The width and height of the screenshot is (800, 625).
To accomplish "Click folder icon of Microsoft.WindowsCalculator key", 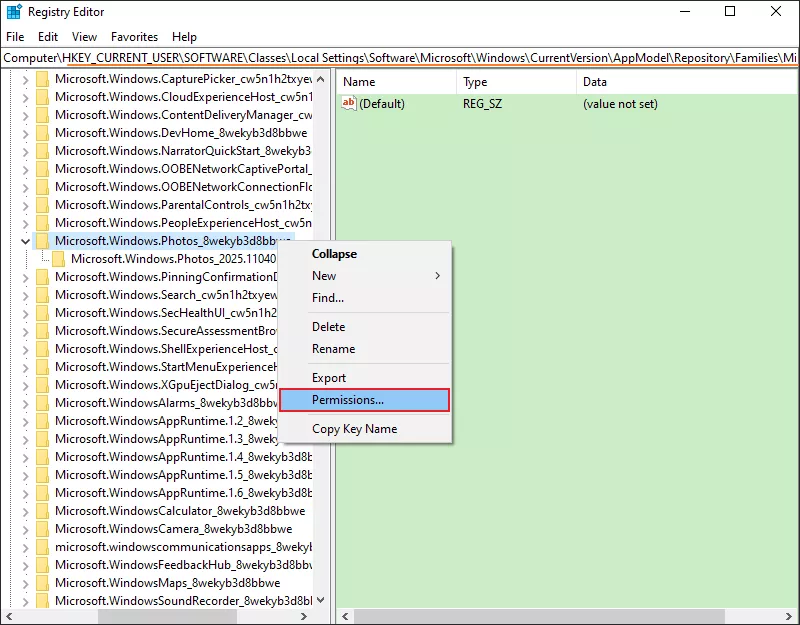I will [x=43, y=511].
